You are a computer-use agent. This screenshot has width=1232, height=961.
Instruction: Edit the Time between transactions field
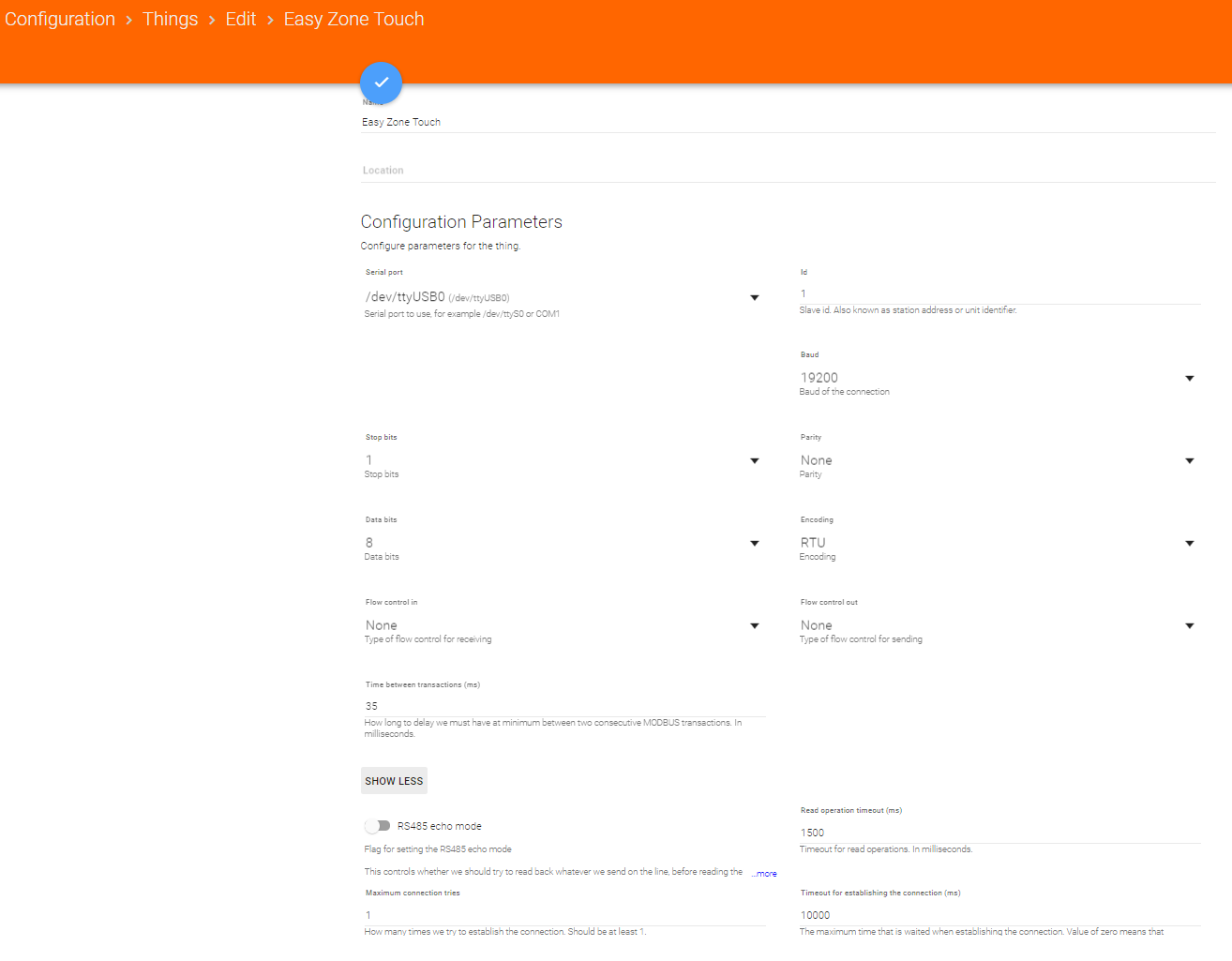point(563,706)
